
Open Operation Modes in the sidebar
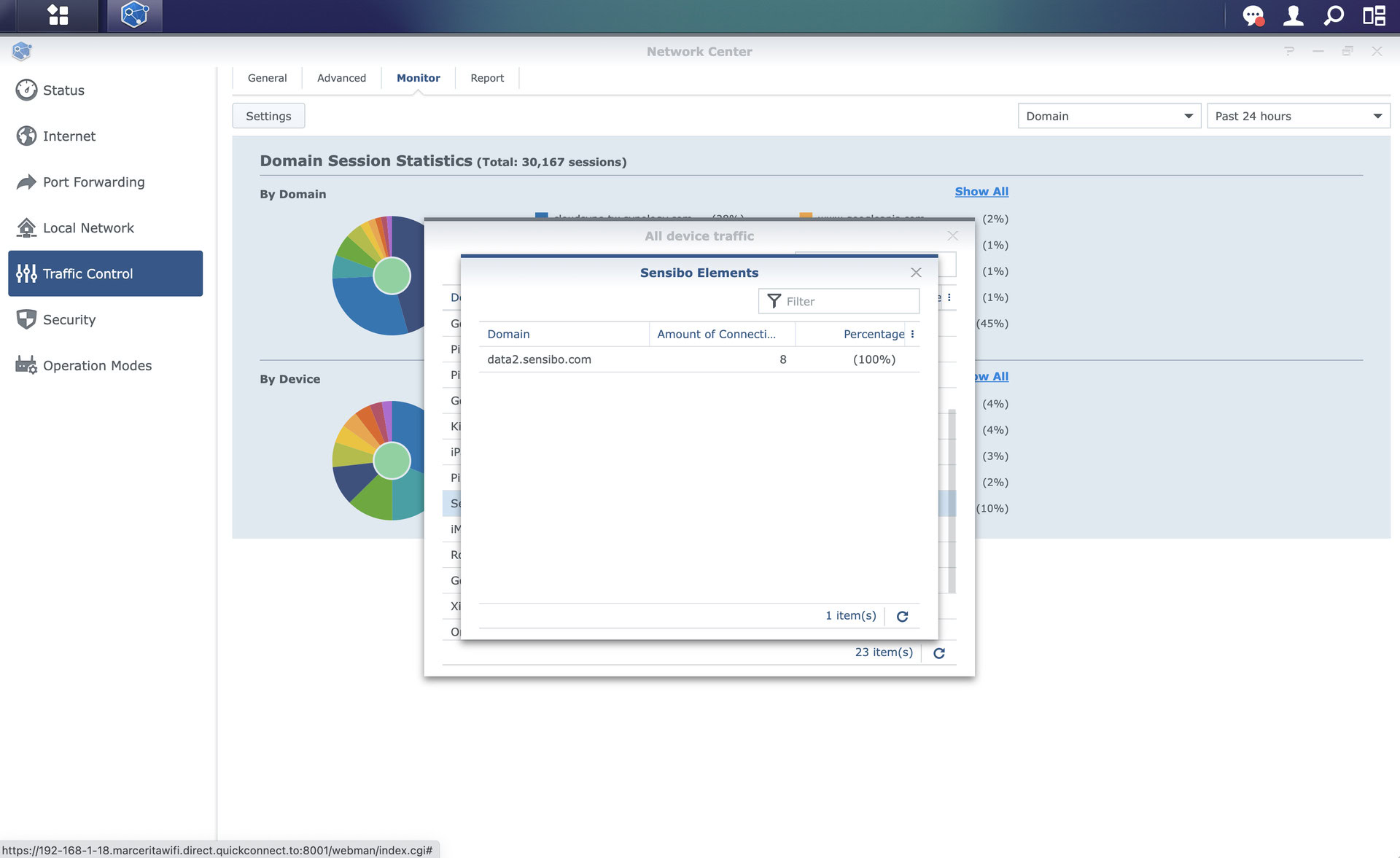pos(105,365)
